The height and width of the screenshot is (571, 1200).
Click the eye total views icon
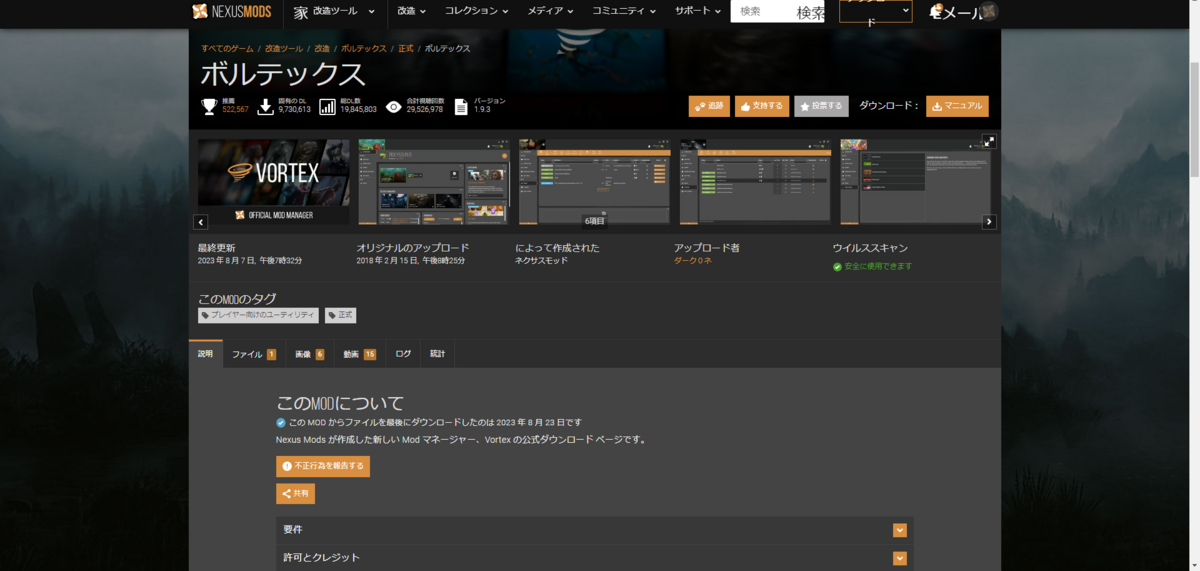click(394, 106)
